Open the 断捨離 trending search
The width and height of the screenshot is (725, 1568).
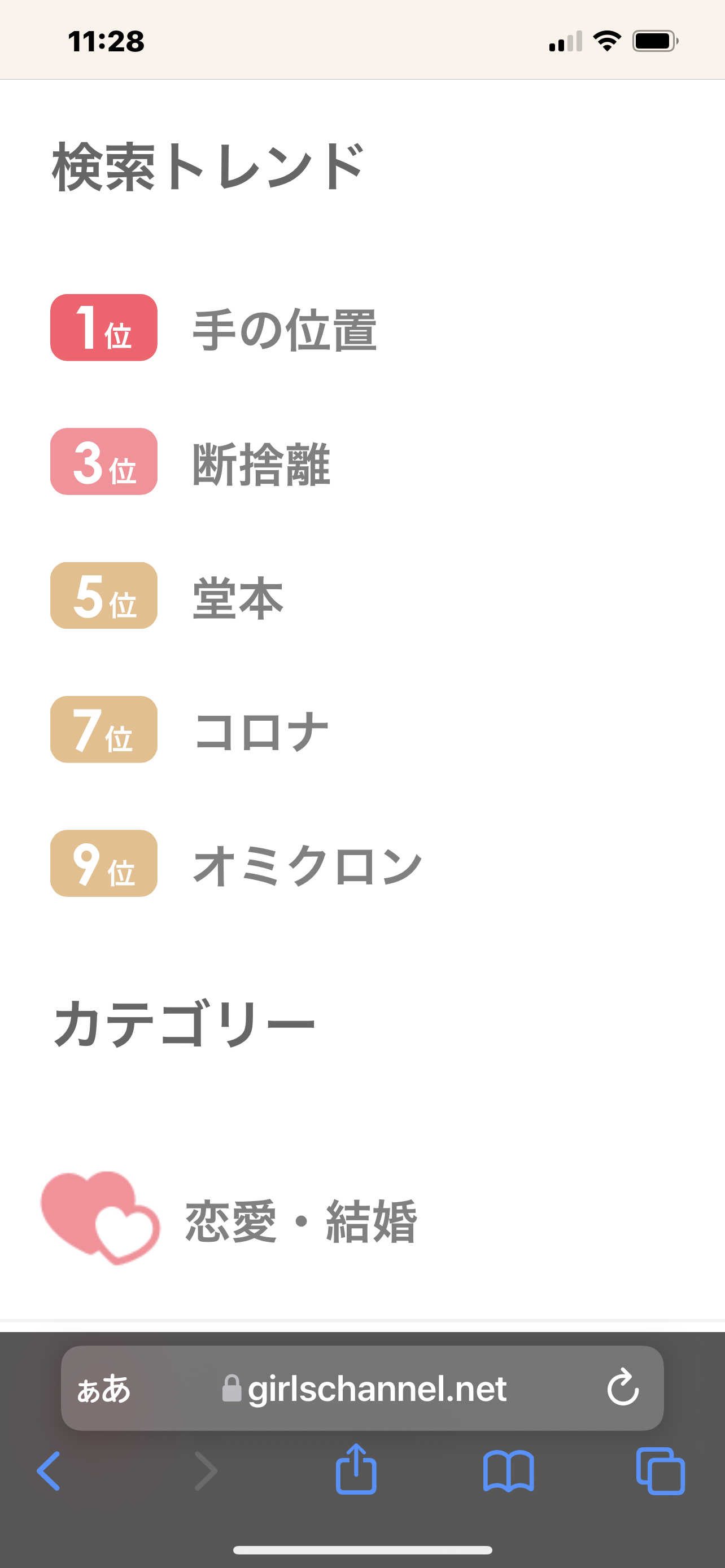(262, 463)
